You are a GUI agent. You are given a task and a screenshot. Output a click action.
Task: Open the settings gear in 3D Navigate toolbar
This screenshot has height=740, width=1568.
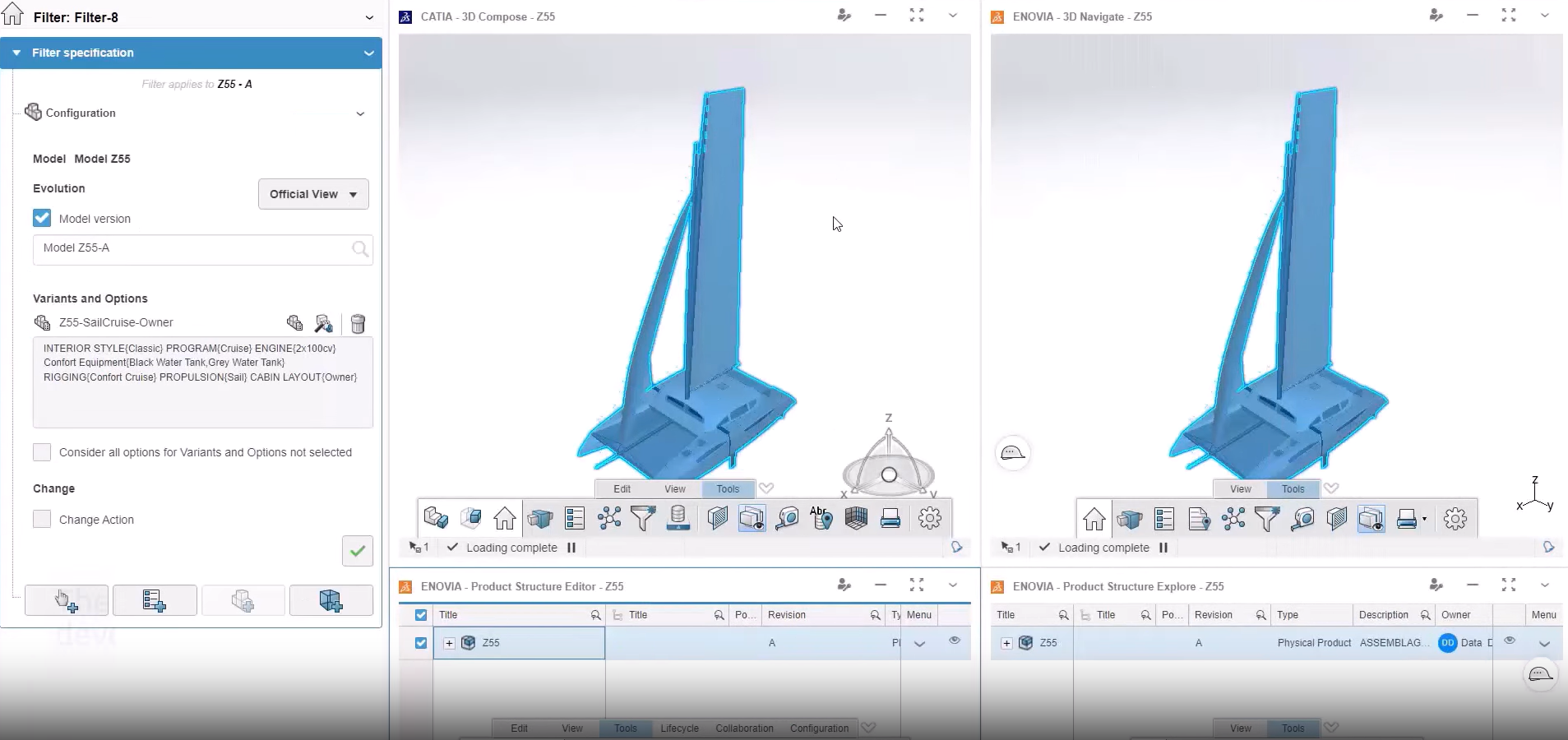click(x=1455, y=519)
